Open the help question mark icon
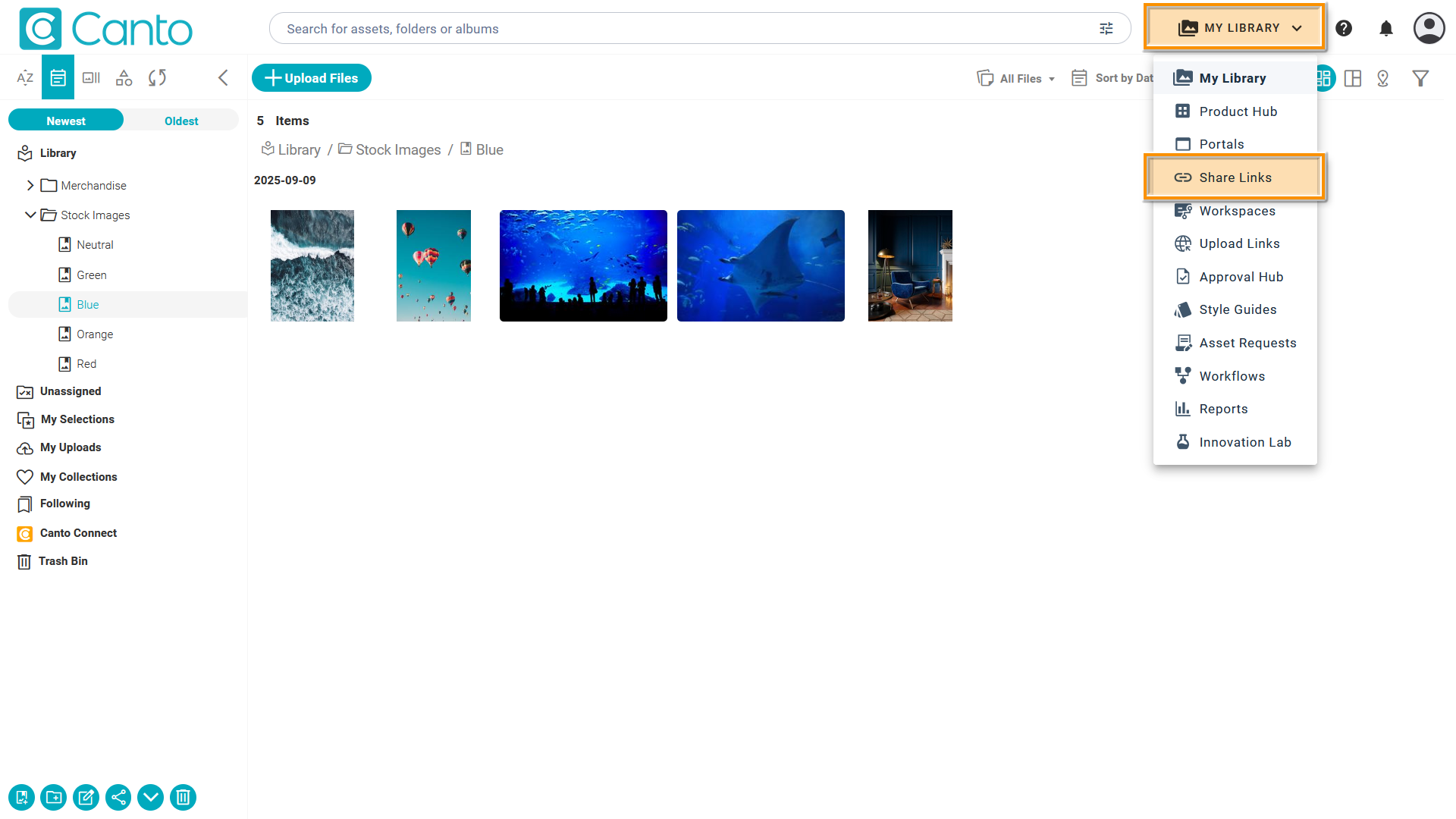This screenshot has height=819, width=1456. click(x=1344, y=29)
